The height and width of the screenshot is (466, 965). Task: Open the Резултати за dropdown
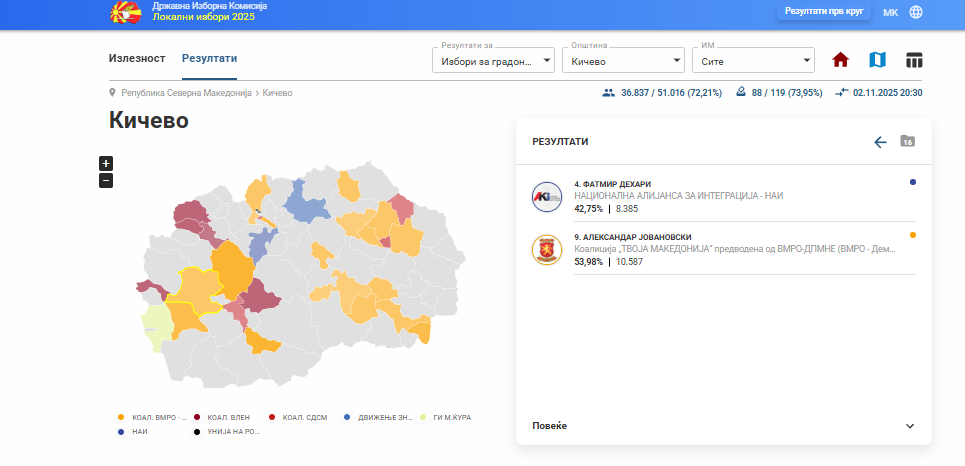pyautogui.click(x=493, y=61)
